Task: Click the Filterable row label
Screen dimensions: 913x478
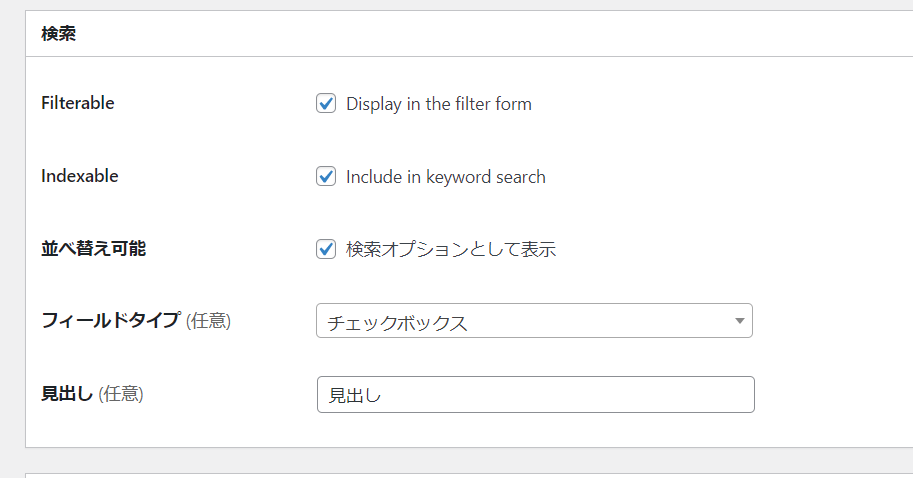Action: [x=78, y=103]
